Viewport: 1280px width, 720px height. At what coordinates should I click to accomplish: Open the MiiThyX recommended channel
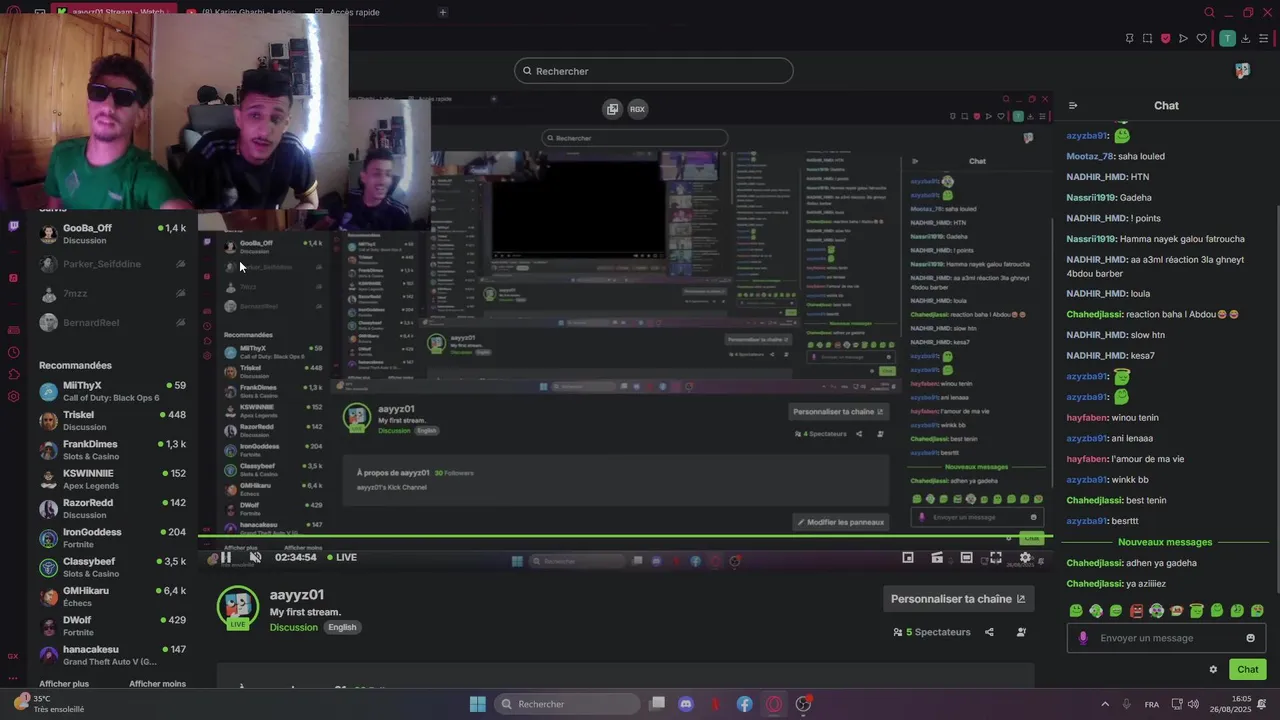point(112,391)
